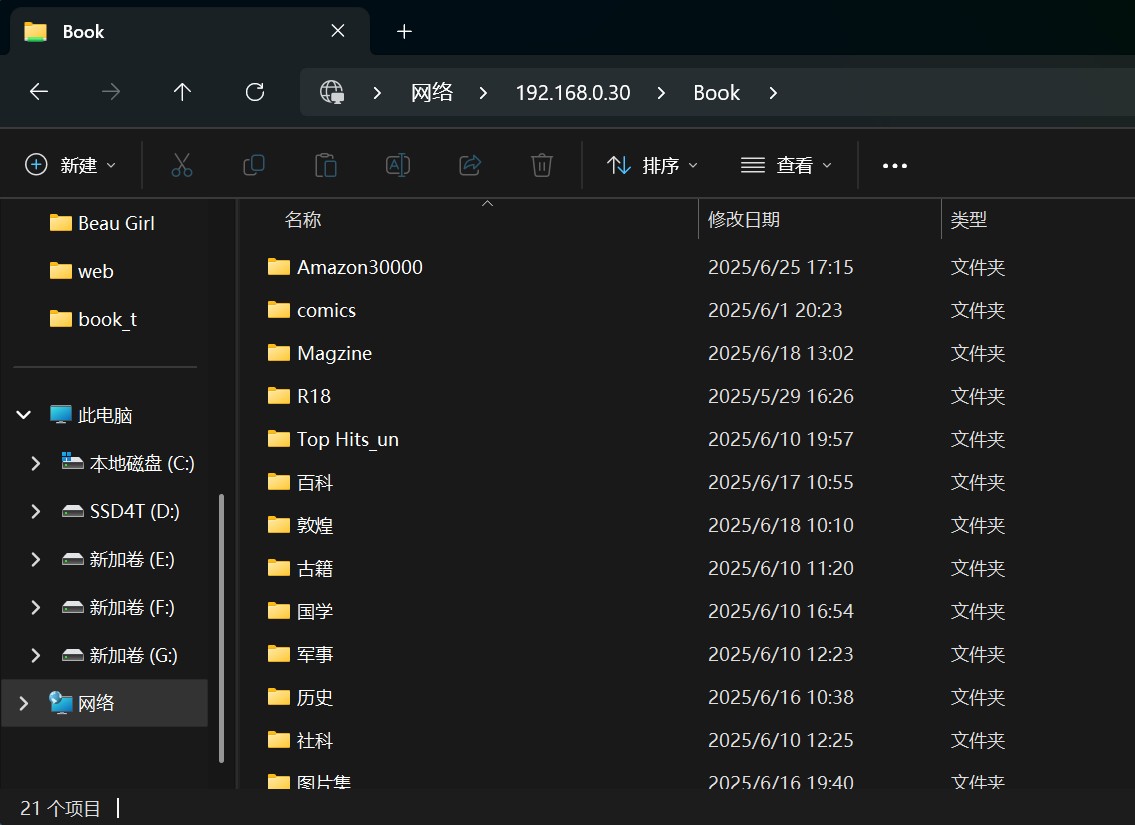
Task: Expand the 新加卷 (E:) node
Action: pos(35,559)
